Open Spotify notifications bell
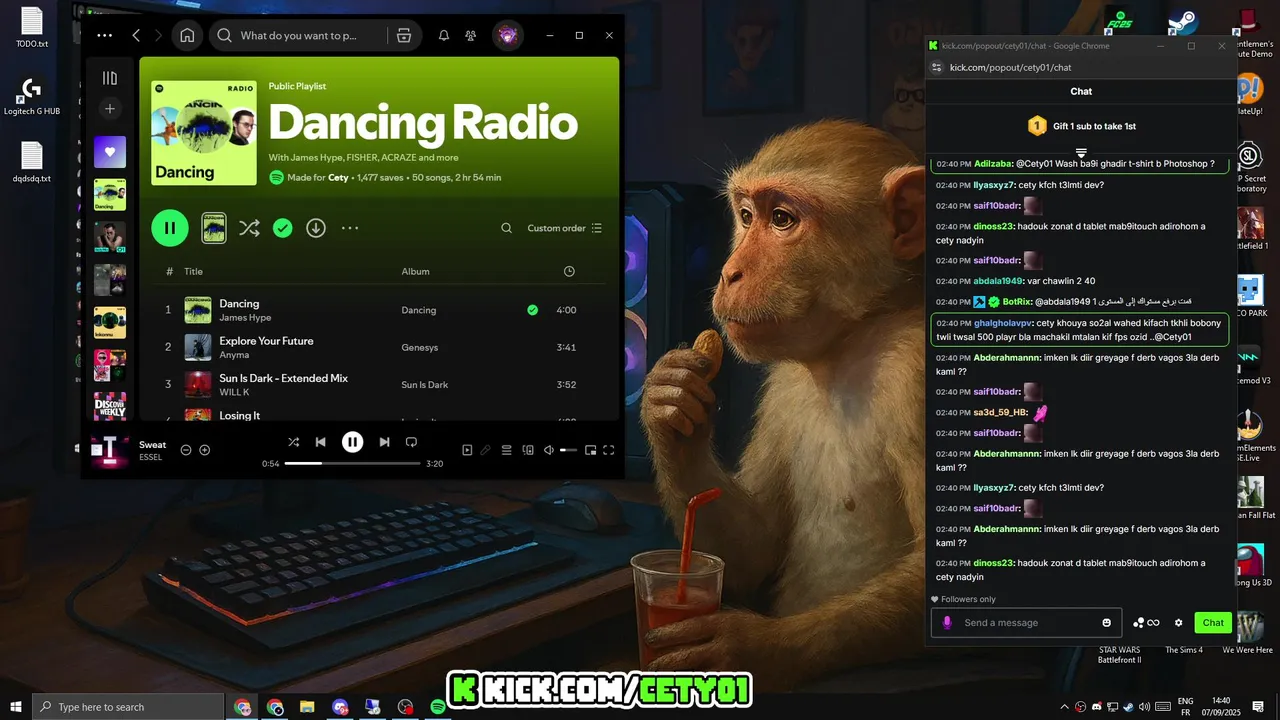Viewport: 1280px width, 720px height. point(444,35)
